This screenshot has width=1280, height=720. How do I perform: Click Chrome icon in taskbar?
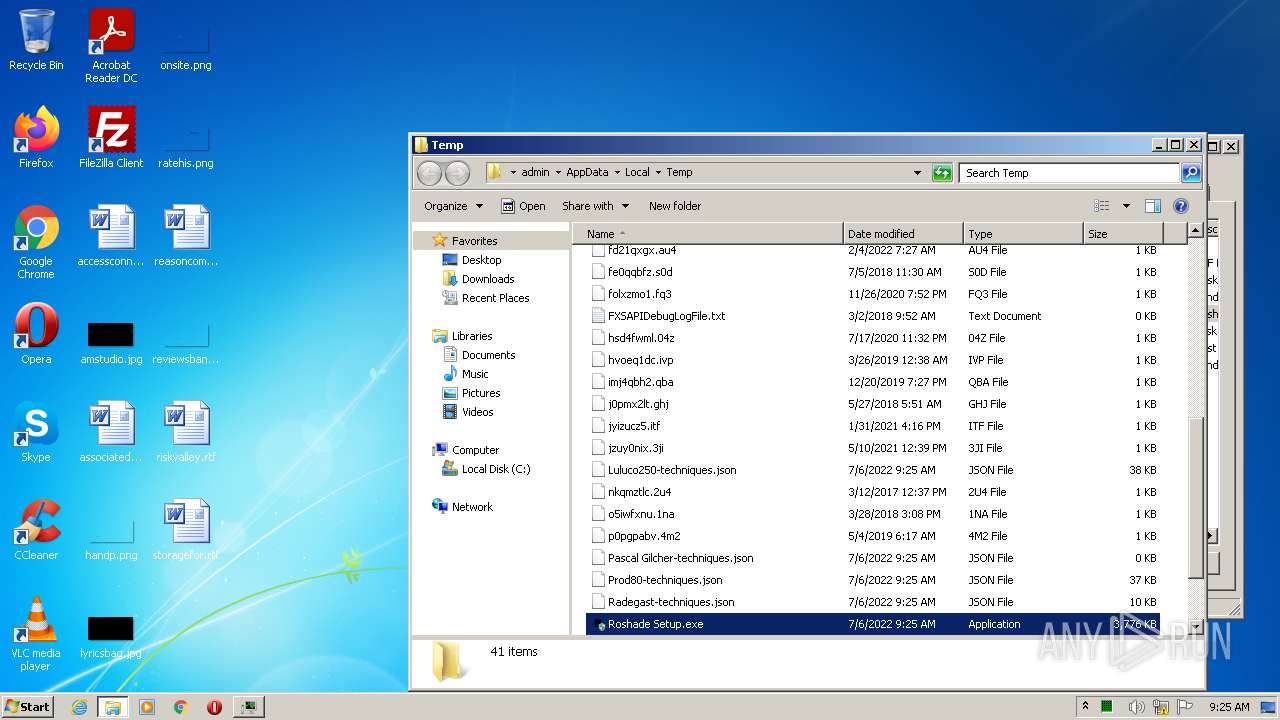pos(181,707)
